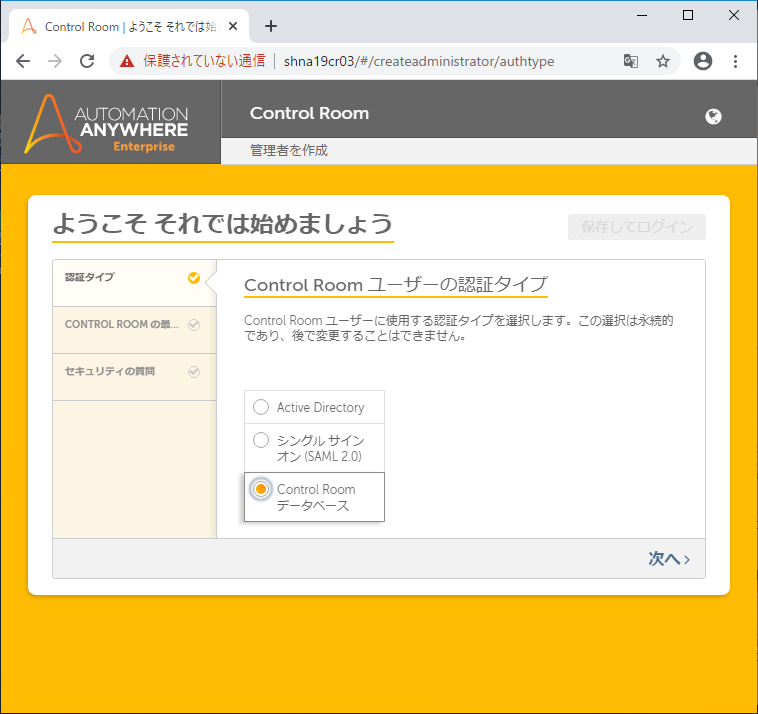Click the Automation Anywhere Enterprise logo
This screenshot has height=714, width=758.
[106, 124]
